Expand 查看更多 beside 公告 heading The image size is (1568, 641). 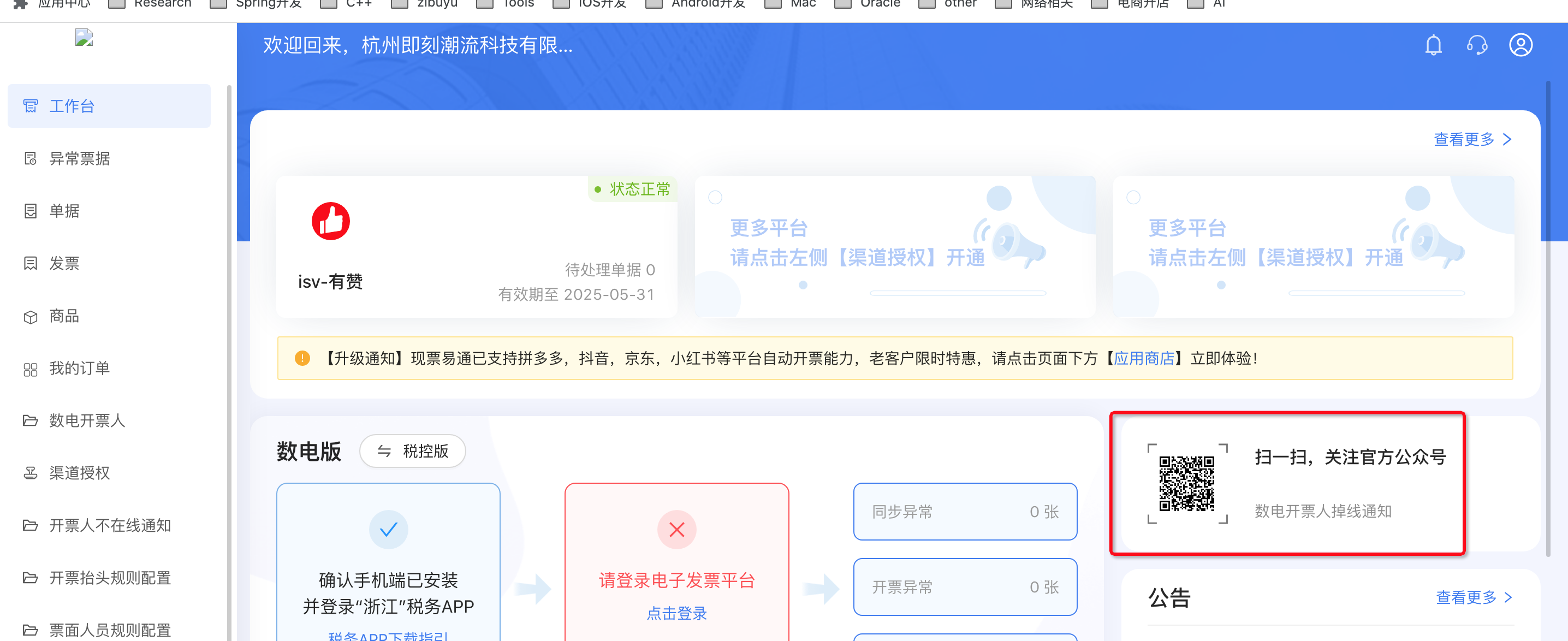pos(1474,597)
